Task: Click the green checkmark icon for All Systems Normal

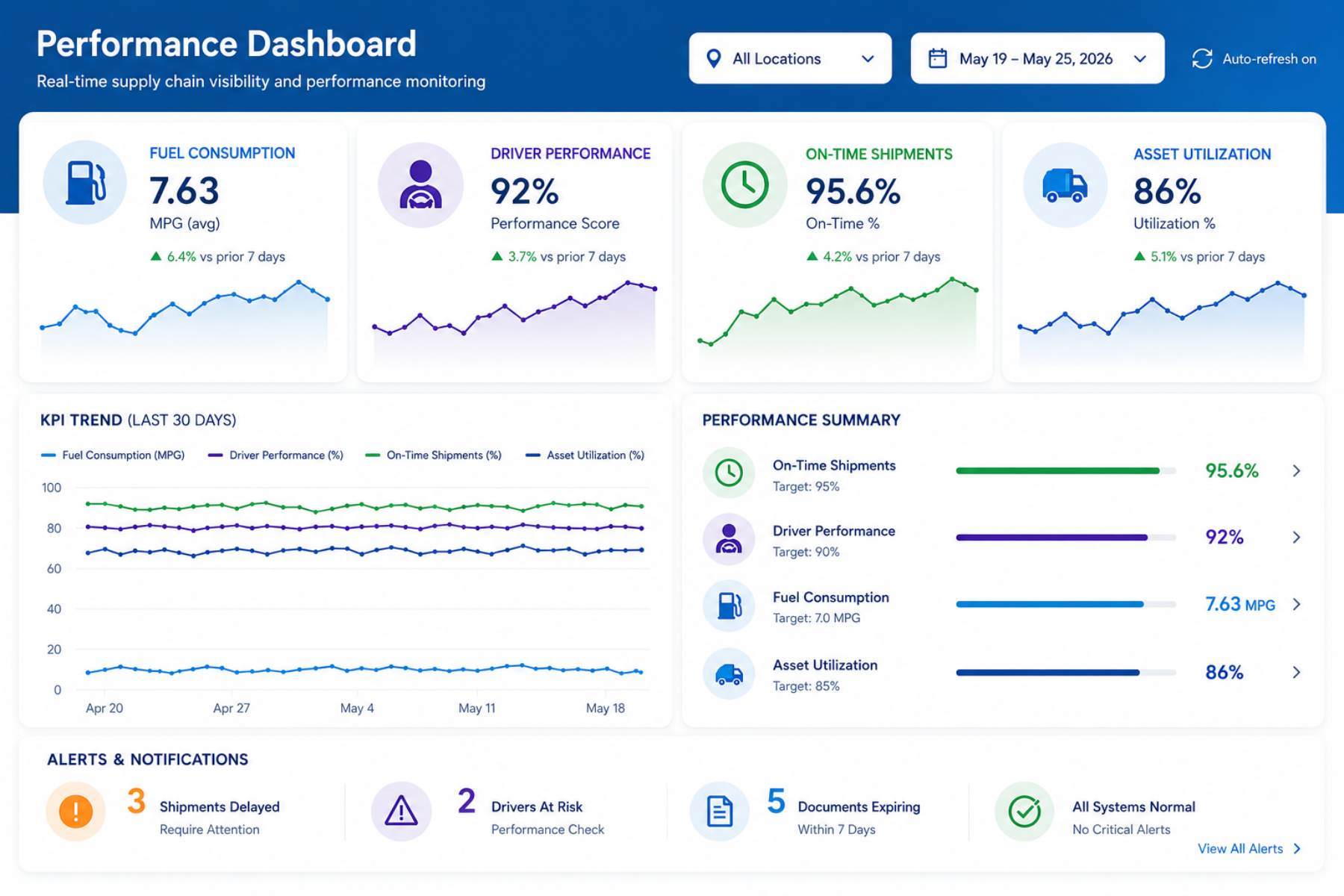Action: [x=1024, y=812]
